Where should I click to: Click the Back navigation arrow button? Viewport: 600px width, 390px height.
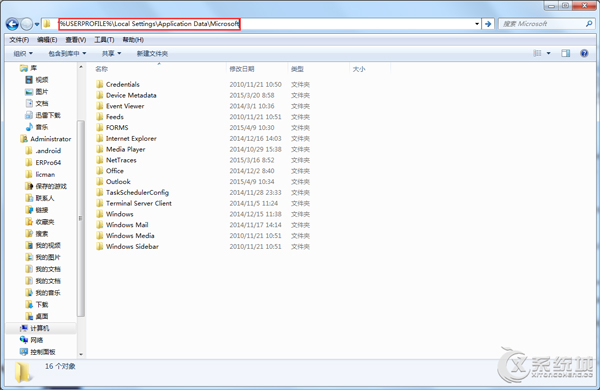coord(12,24)
